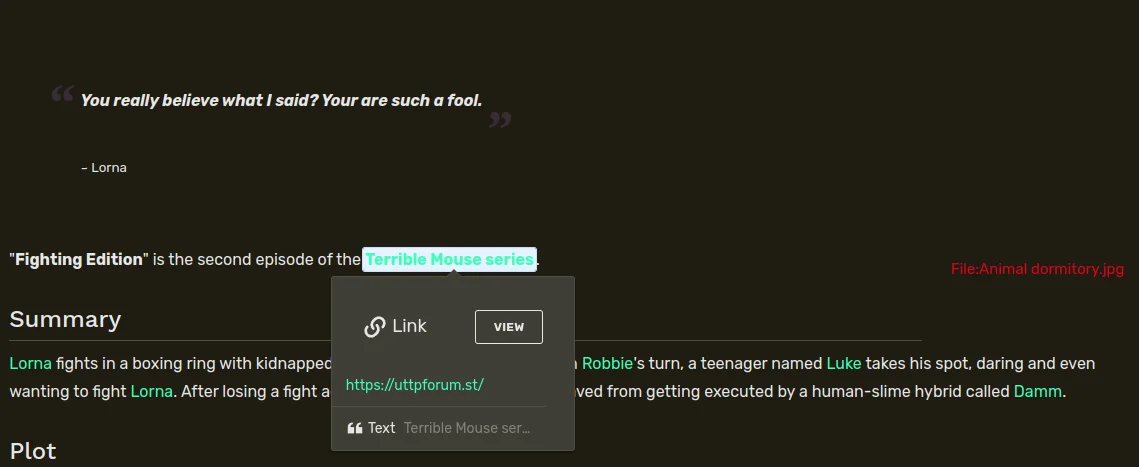Open the https://uttpforum.st/ URL in the popup
The image size is (1139, 467).
coord(414,384)
